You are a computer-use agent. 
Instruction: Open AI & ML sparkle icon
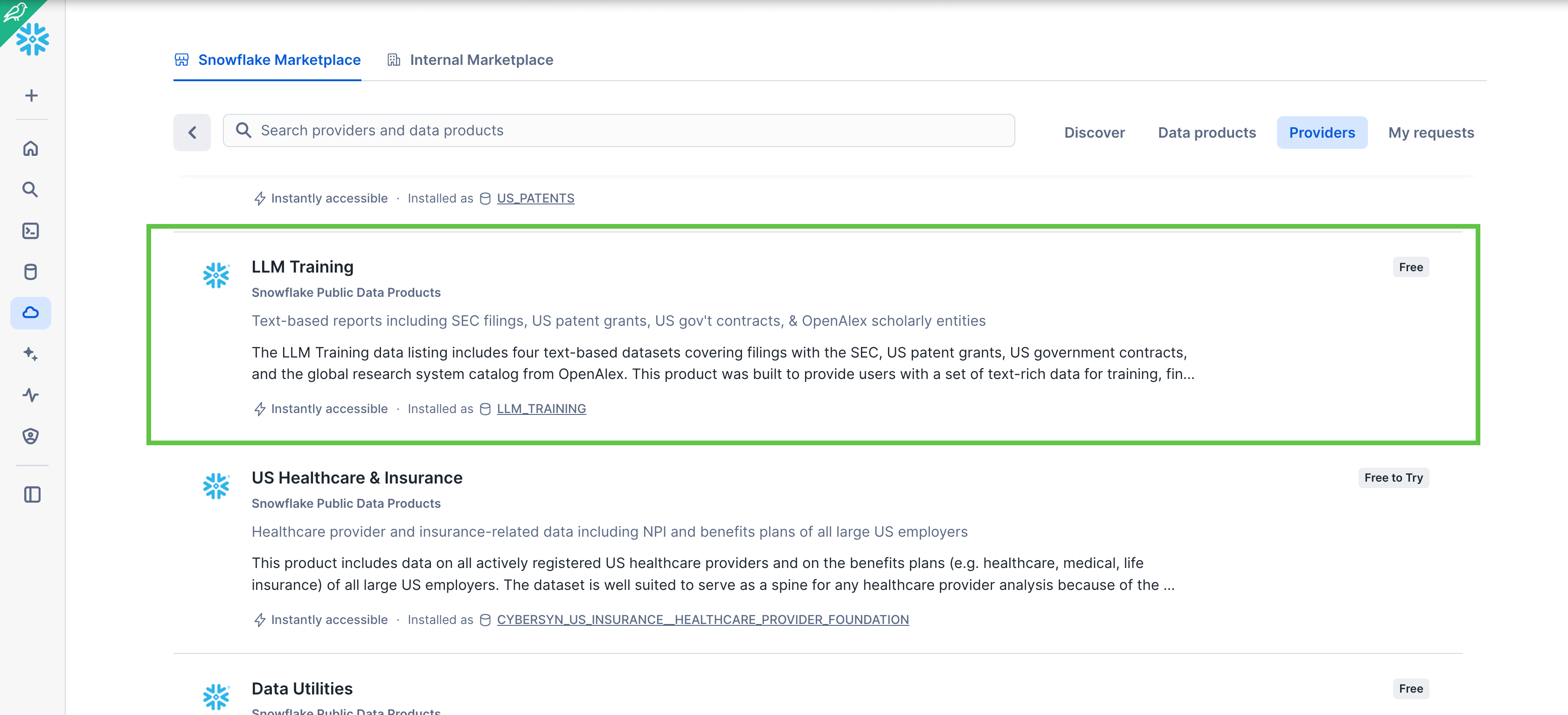tap(30, 354)
